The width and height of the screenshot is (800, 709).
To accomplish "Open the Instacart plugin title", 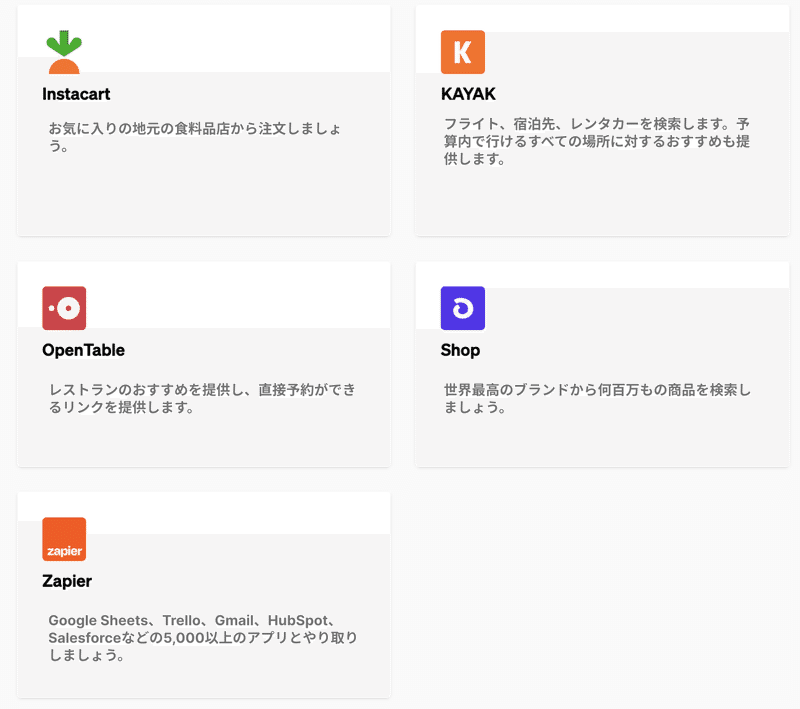I will pos(77,94).
